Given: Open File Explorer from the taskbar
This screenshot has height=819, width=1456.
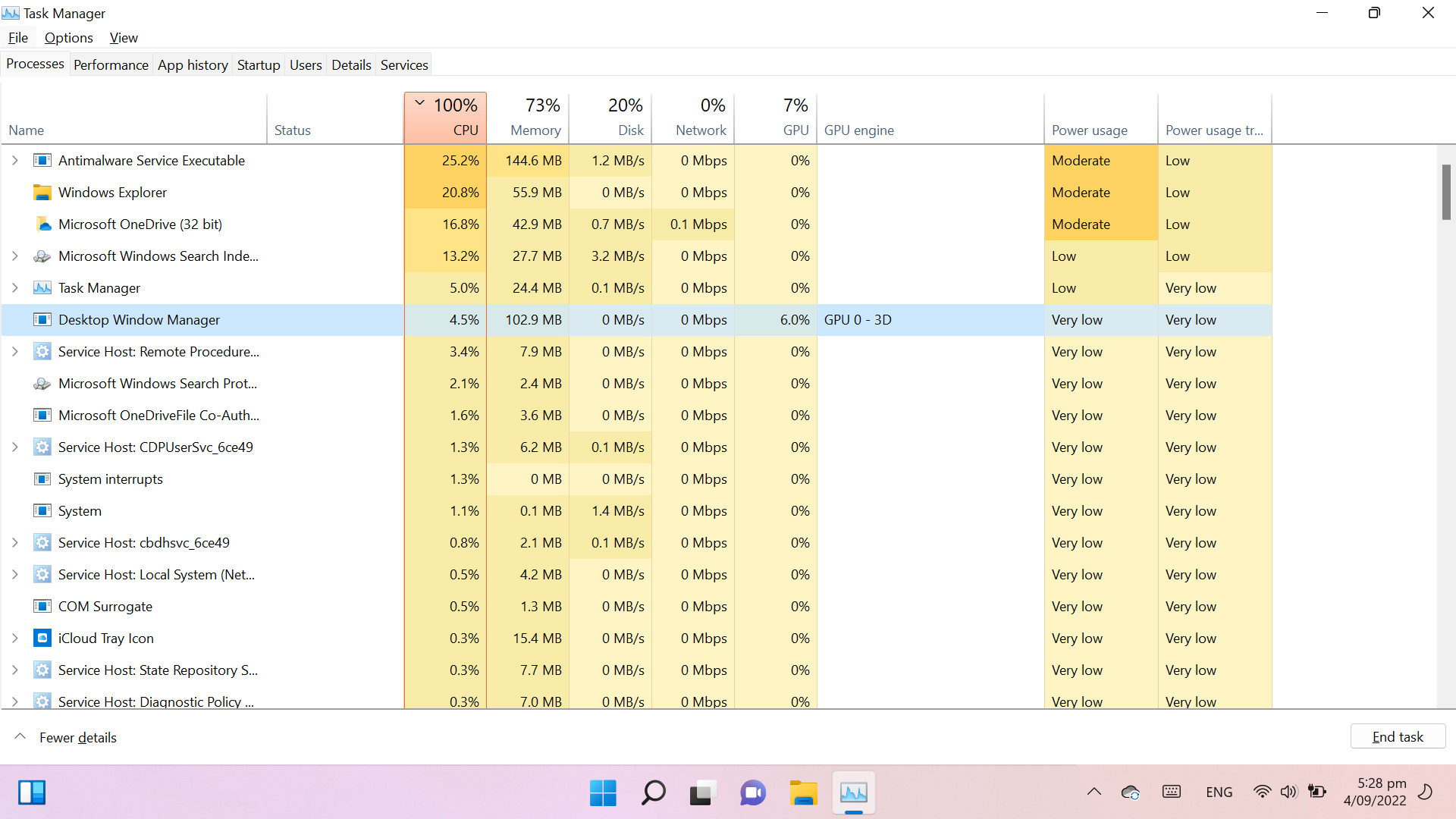Looking at the screenshot, I should (803, 793).
